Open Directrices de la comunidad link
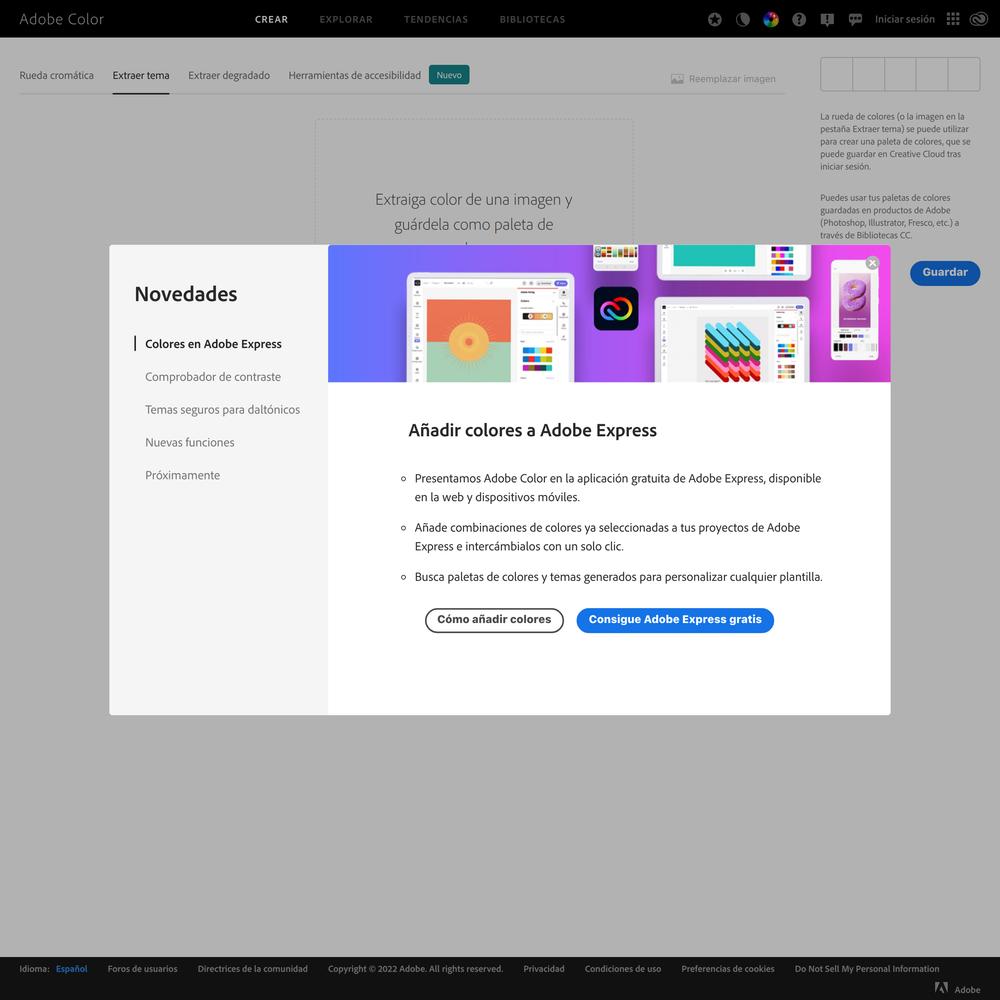Screen dimensions: 1000x1000 point(253,969)
